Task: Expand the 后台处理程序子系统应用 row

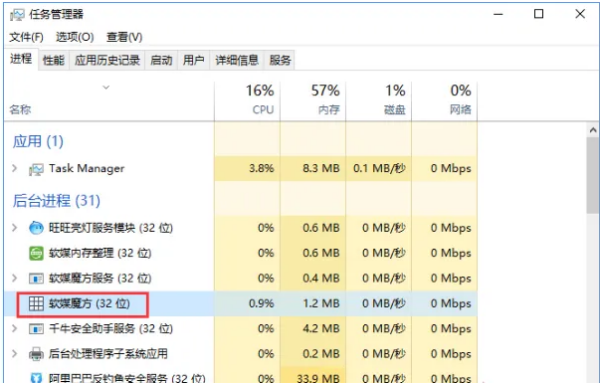Action: pyautogui.click(x=15, y=354)
